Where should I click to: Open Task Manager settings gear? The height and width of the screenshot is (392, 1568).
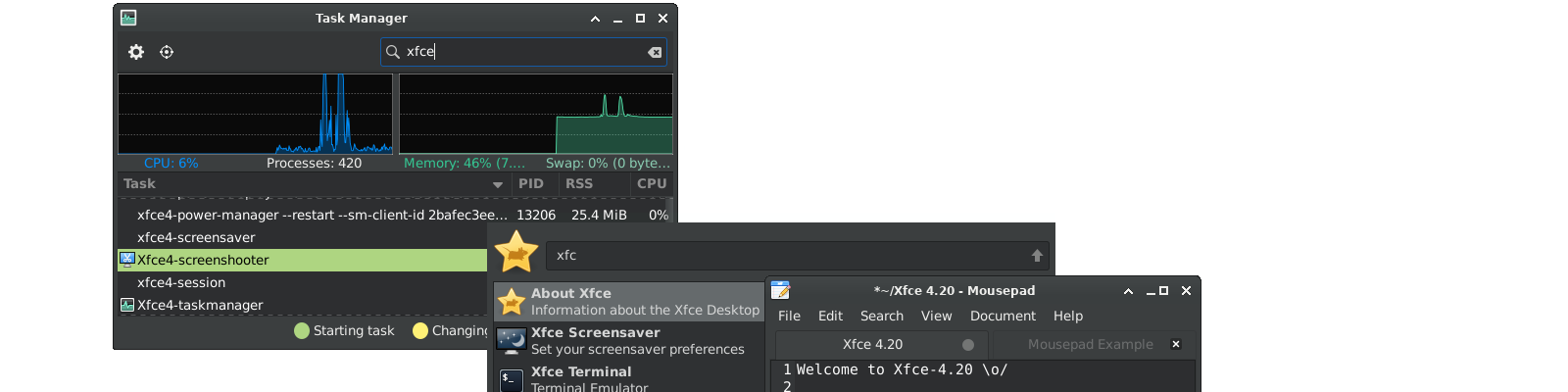[x=136, y=52]
